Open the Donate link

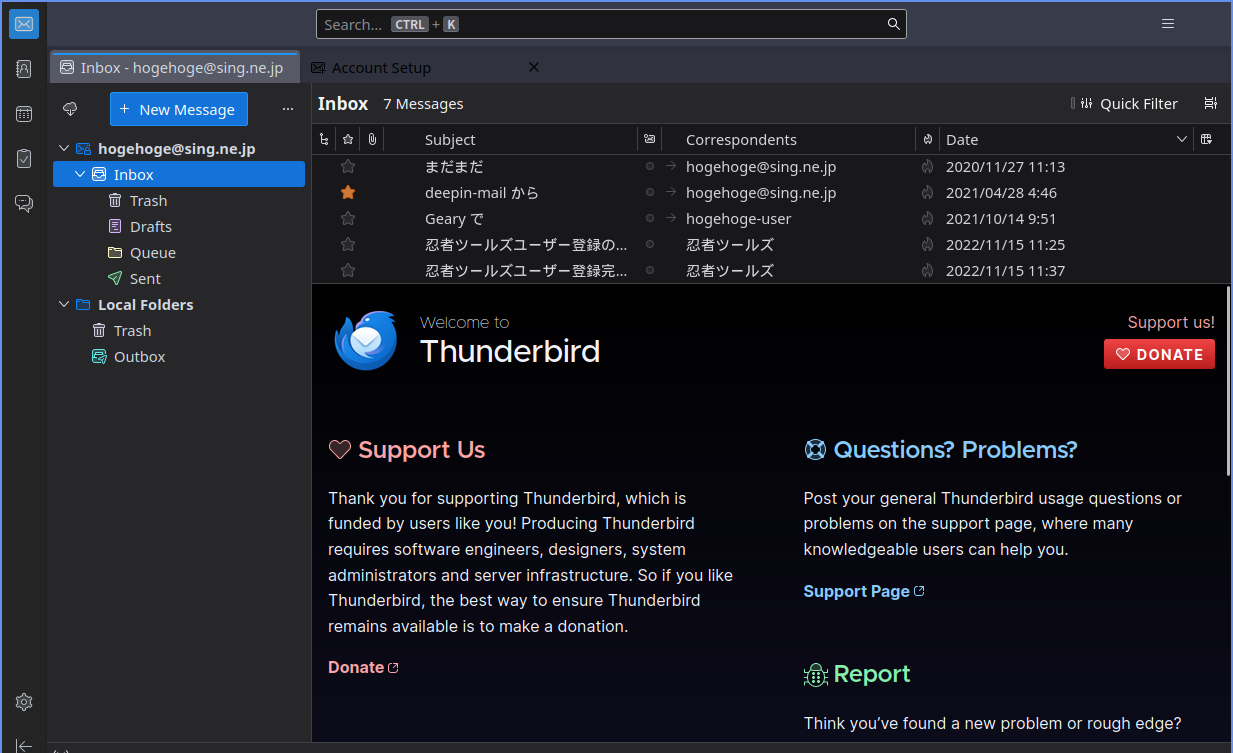coord(363,667)
